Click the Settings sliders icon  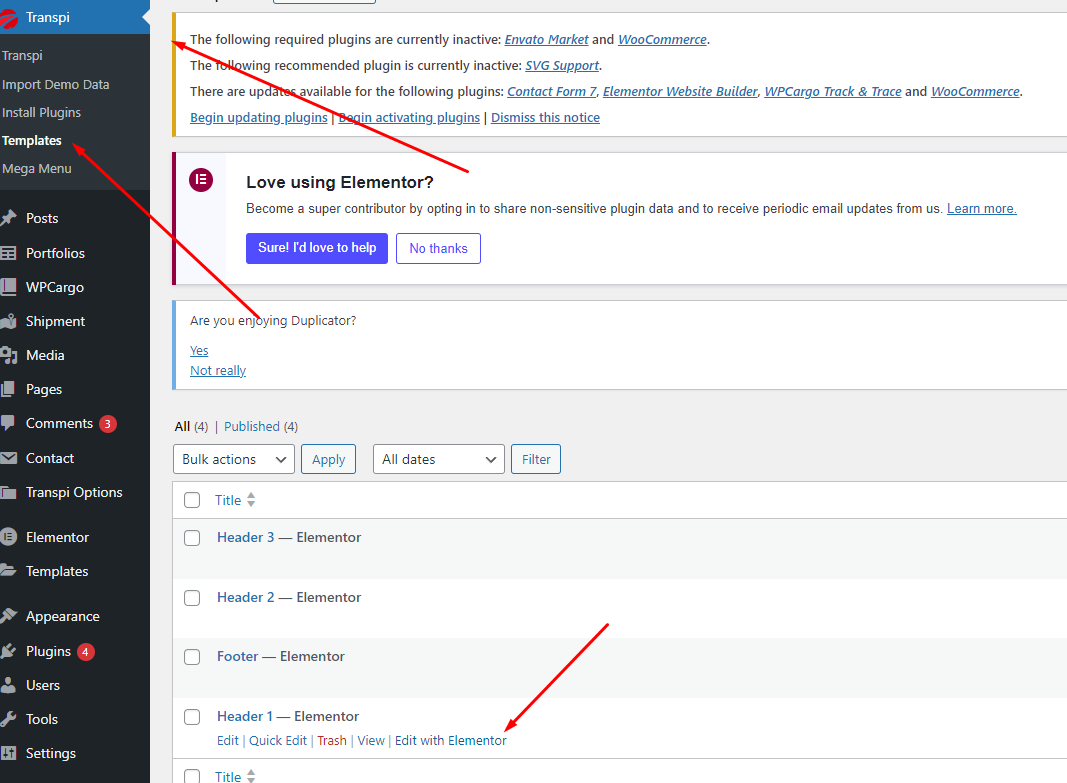pos(8,753)
